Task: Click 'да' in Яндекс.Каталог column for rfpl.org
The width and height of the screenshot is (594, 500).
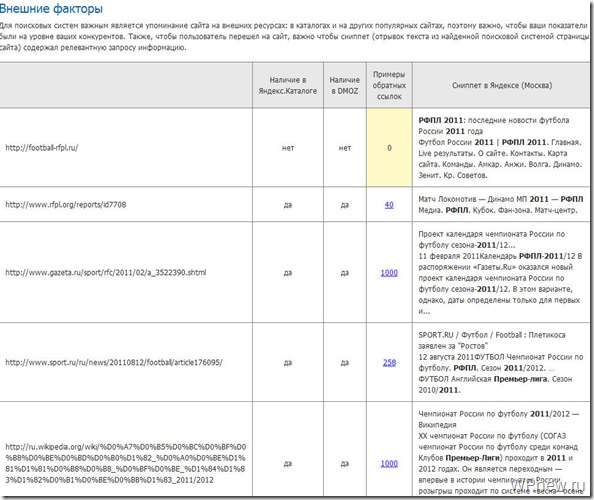Action: (x=288, y=205)
